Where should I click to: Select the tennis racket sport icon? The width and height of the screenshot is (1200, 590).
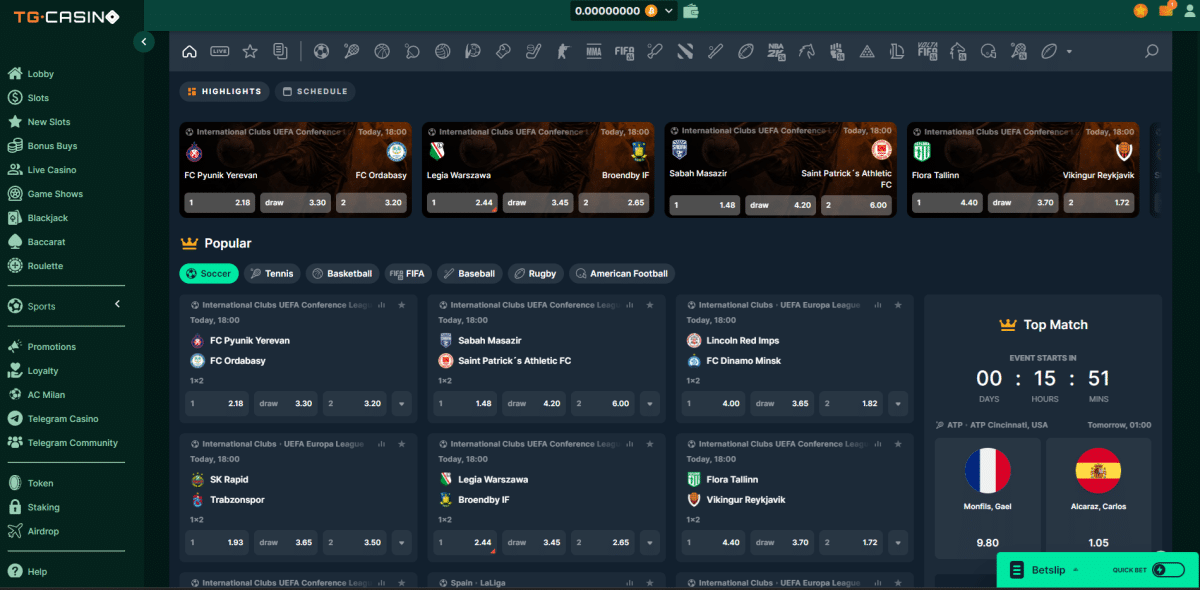(x=351, y=51)
